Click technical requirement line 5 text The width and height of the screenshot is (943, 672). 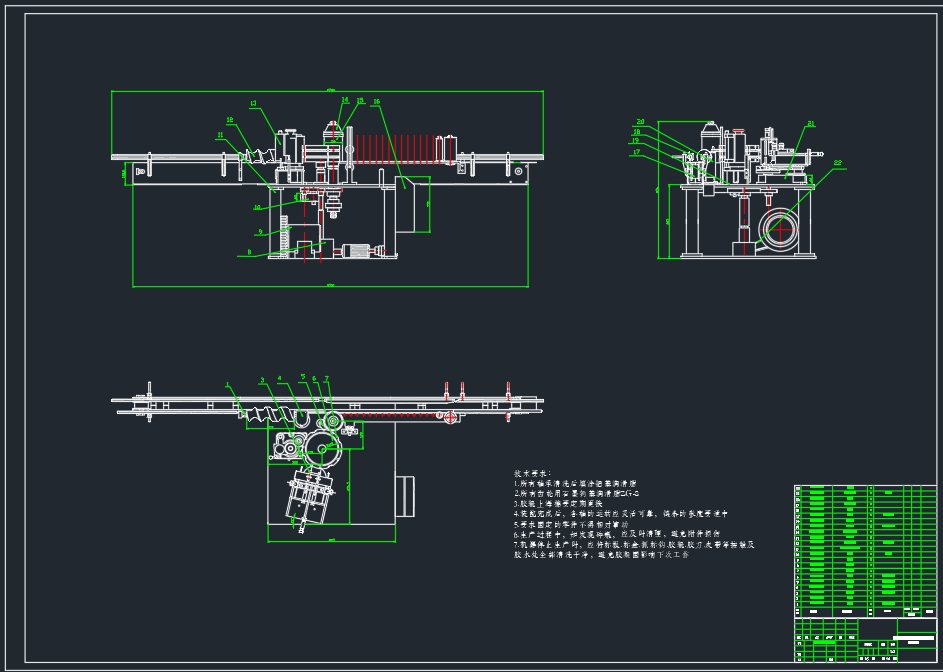(571, 525)
